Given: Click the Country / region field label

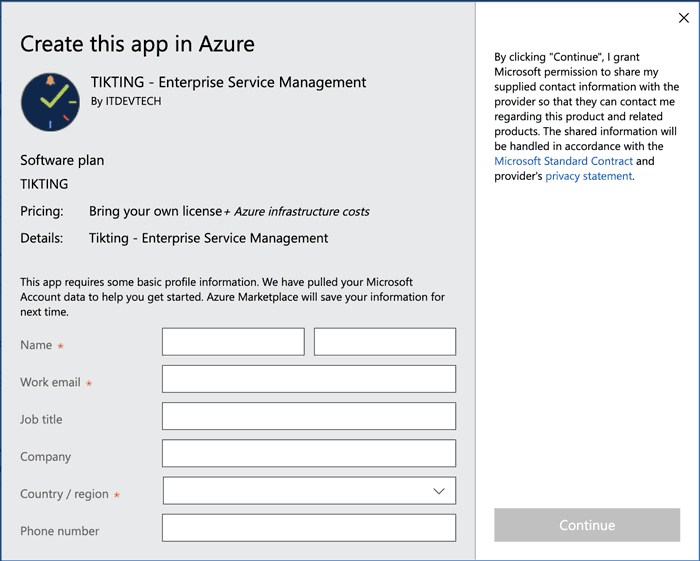Looking at the screenshot, I should 64,494.
